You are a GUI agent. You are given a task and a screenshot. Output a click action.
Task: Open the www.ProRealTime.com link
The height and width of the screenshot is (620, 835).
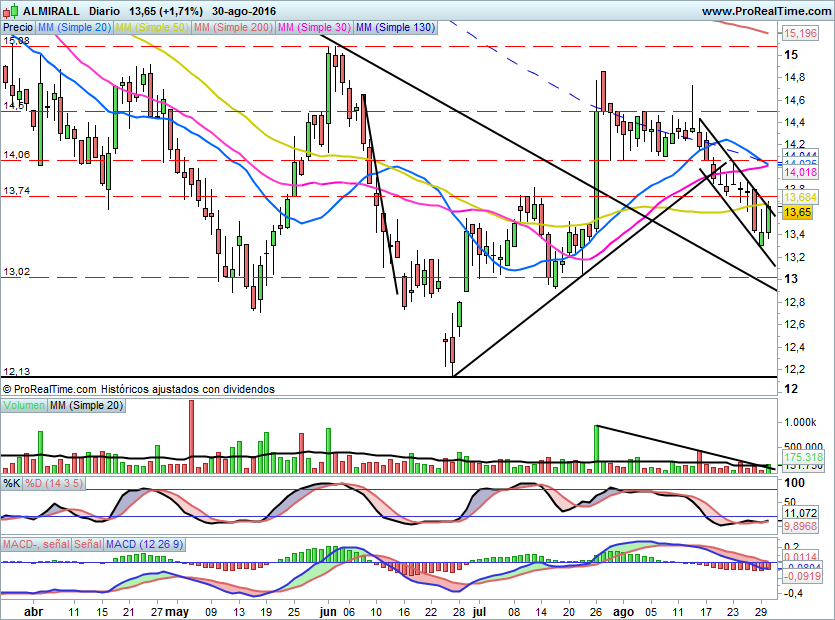pos(766,11)
